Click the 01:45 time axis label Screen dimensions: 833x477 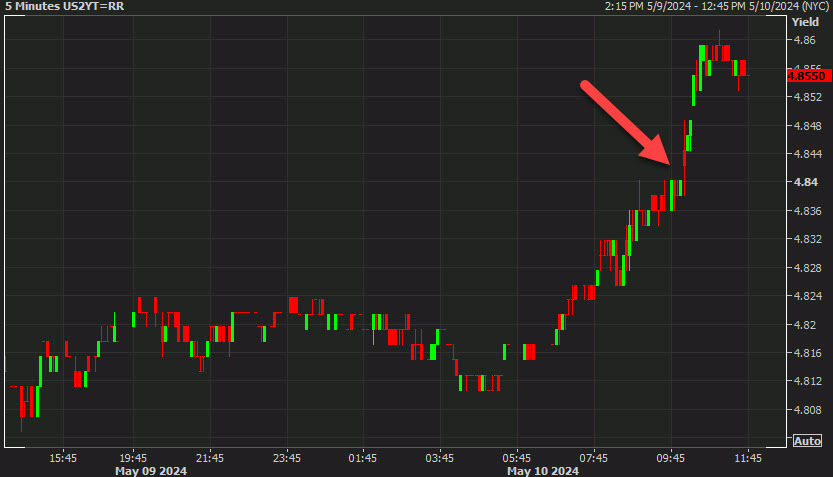[x=363, y=458]
